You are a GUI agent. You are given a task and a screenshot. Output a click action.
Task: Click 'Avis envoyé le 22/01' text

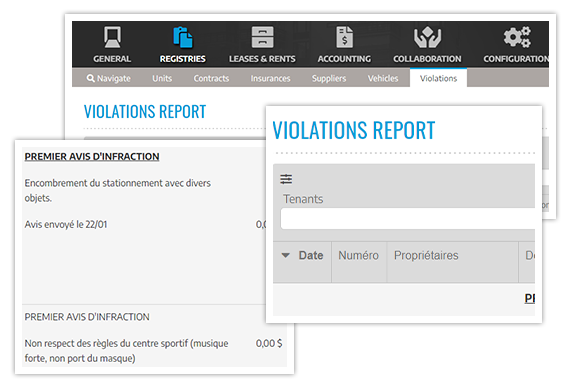[66, 224]
